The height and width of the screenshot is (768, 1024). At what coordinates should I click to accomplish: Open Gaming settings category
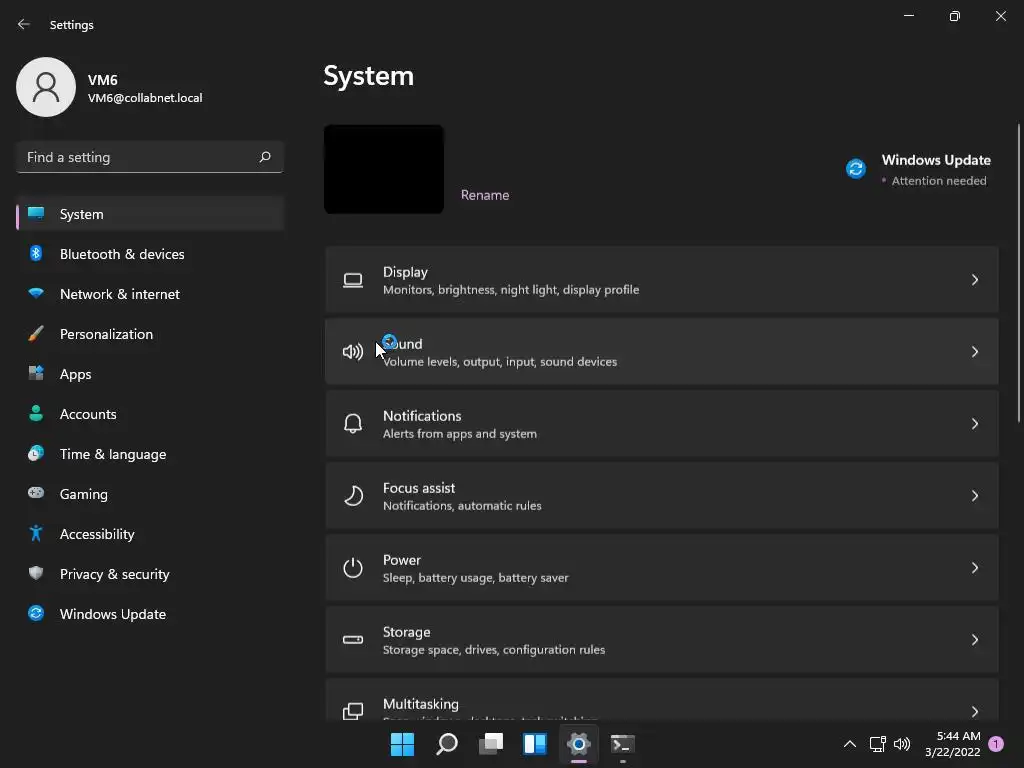(x=150, y=494)
